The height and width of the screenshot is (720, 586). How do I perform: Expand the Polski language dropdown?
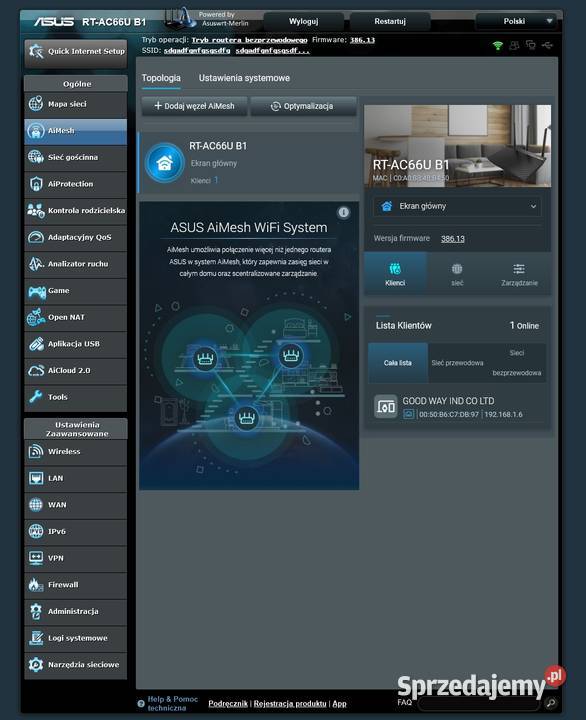coord(516,21)
